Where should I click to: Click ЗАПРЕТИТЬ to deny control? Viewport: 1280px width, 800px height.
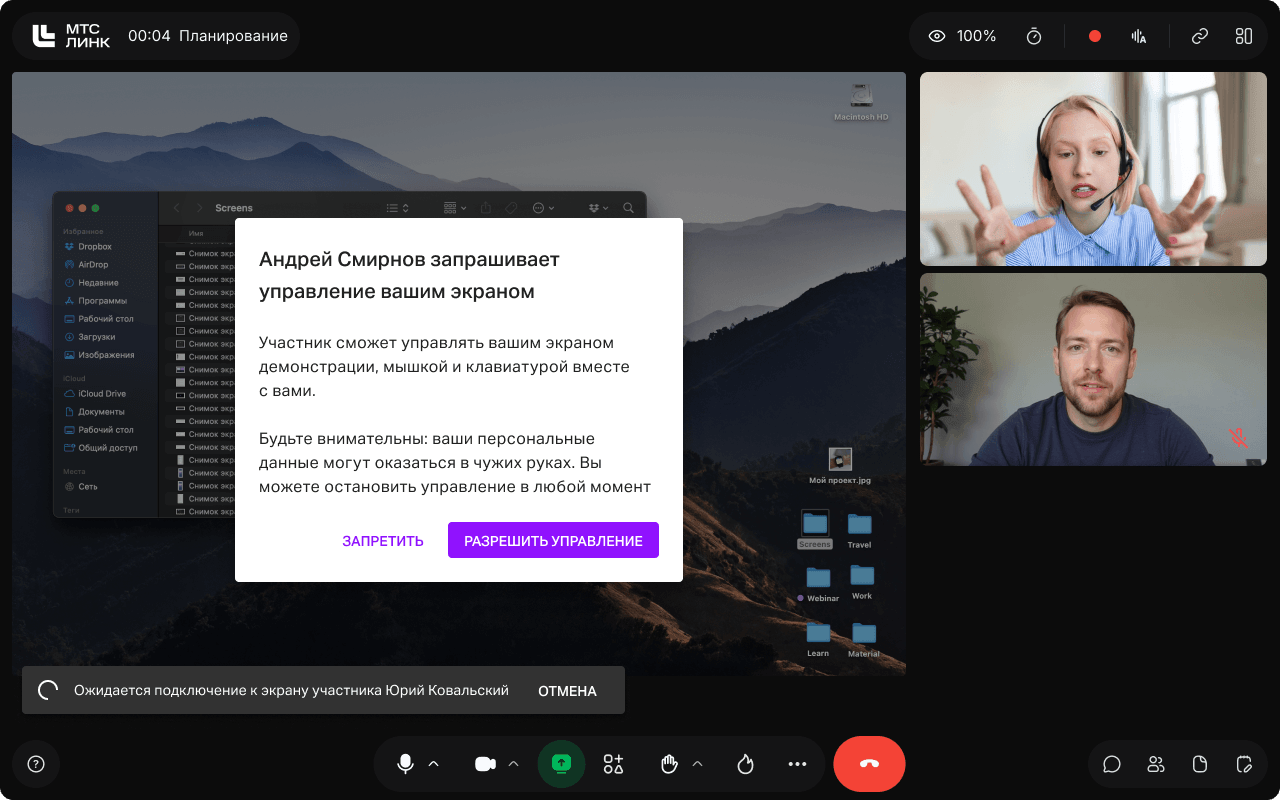pos(383,541)
